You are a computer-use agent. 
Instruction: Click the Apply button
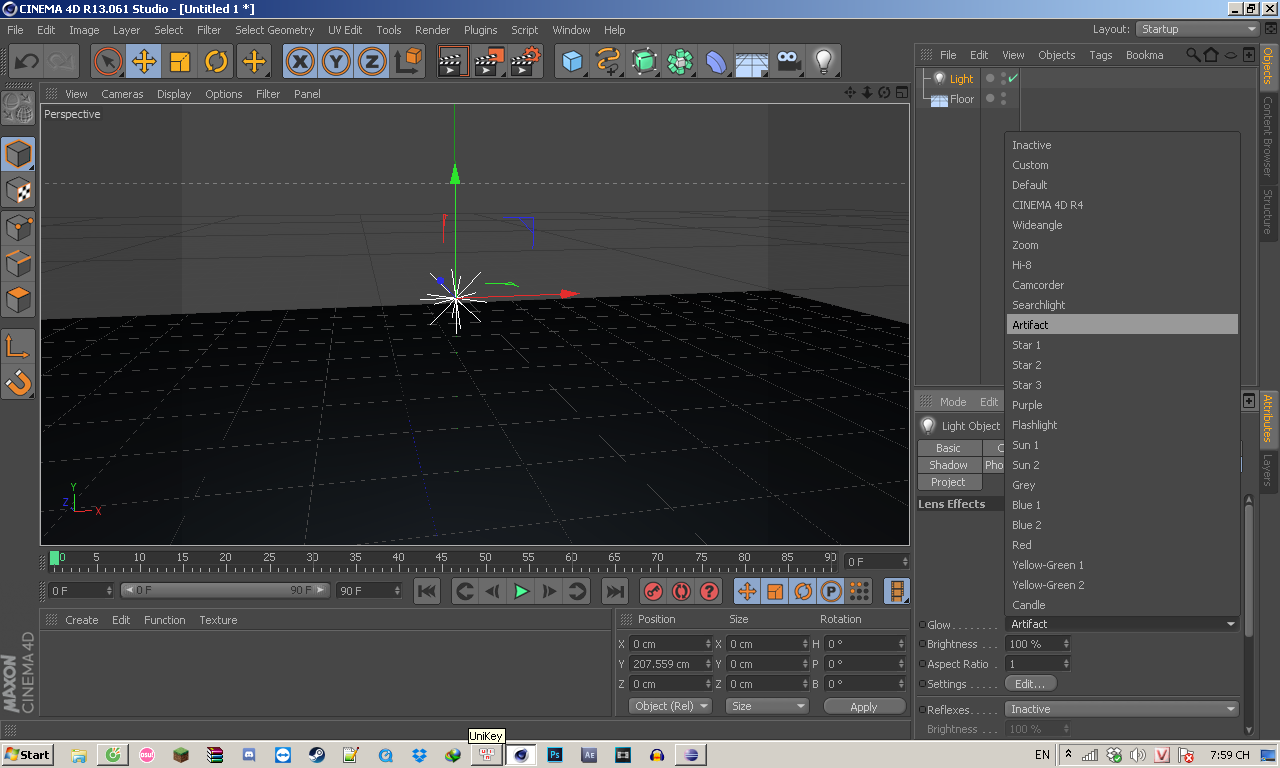[864, 706]
